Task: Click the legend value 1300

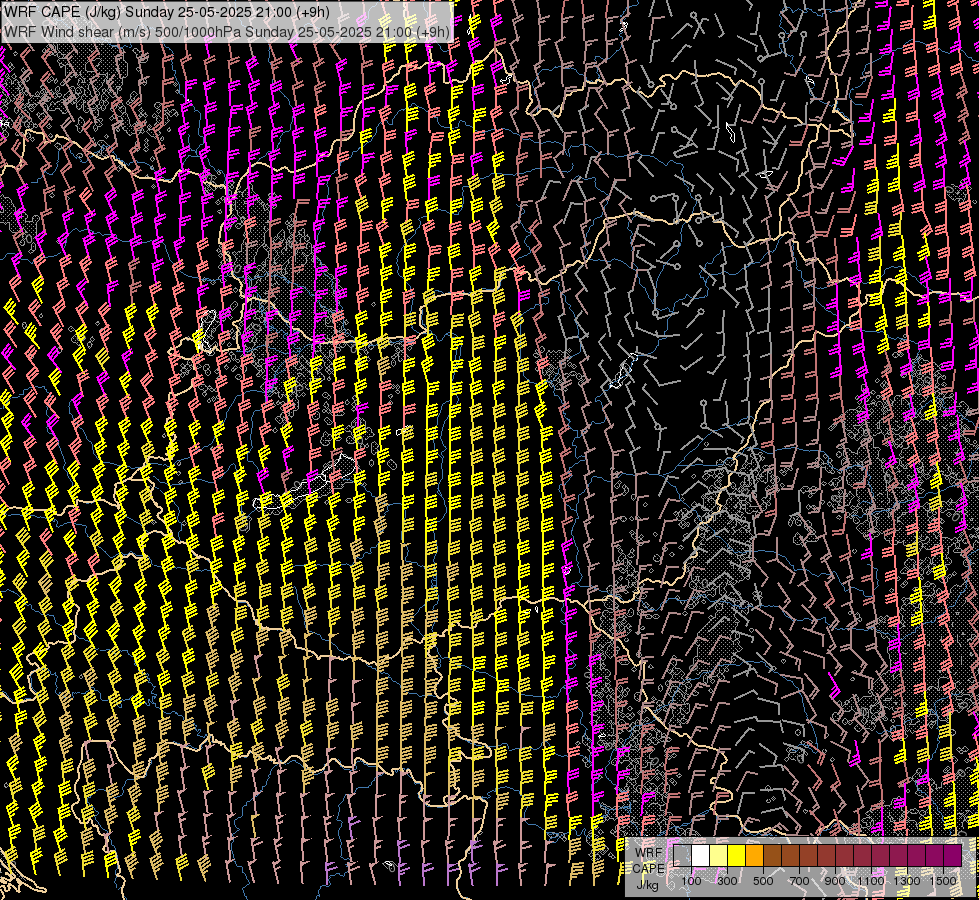Action: (907, 881)
